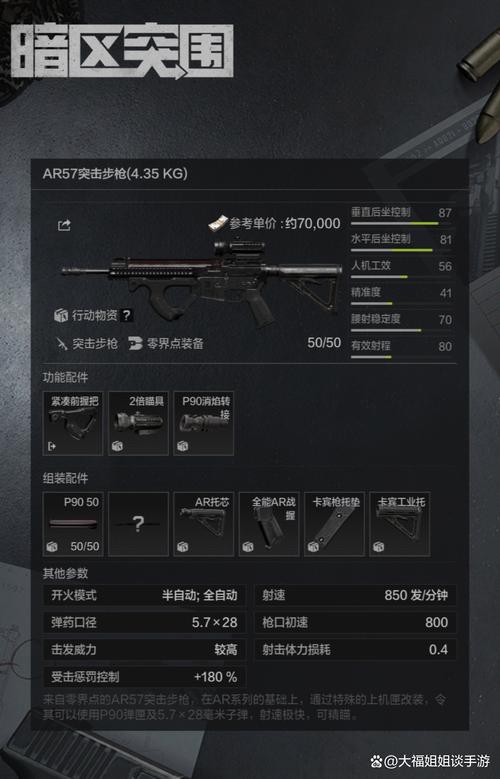Open the unknown question-mark attachment slot
The width and height of the screenshot is (500, 779).
click(139, 524)
